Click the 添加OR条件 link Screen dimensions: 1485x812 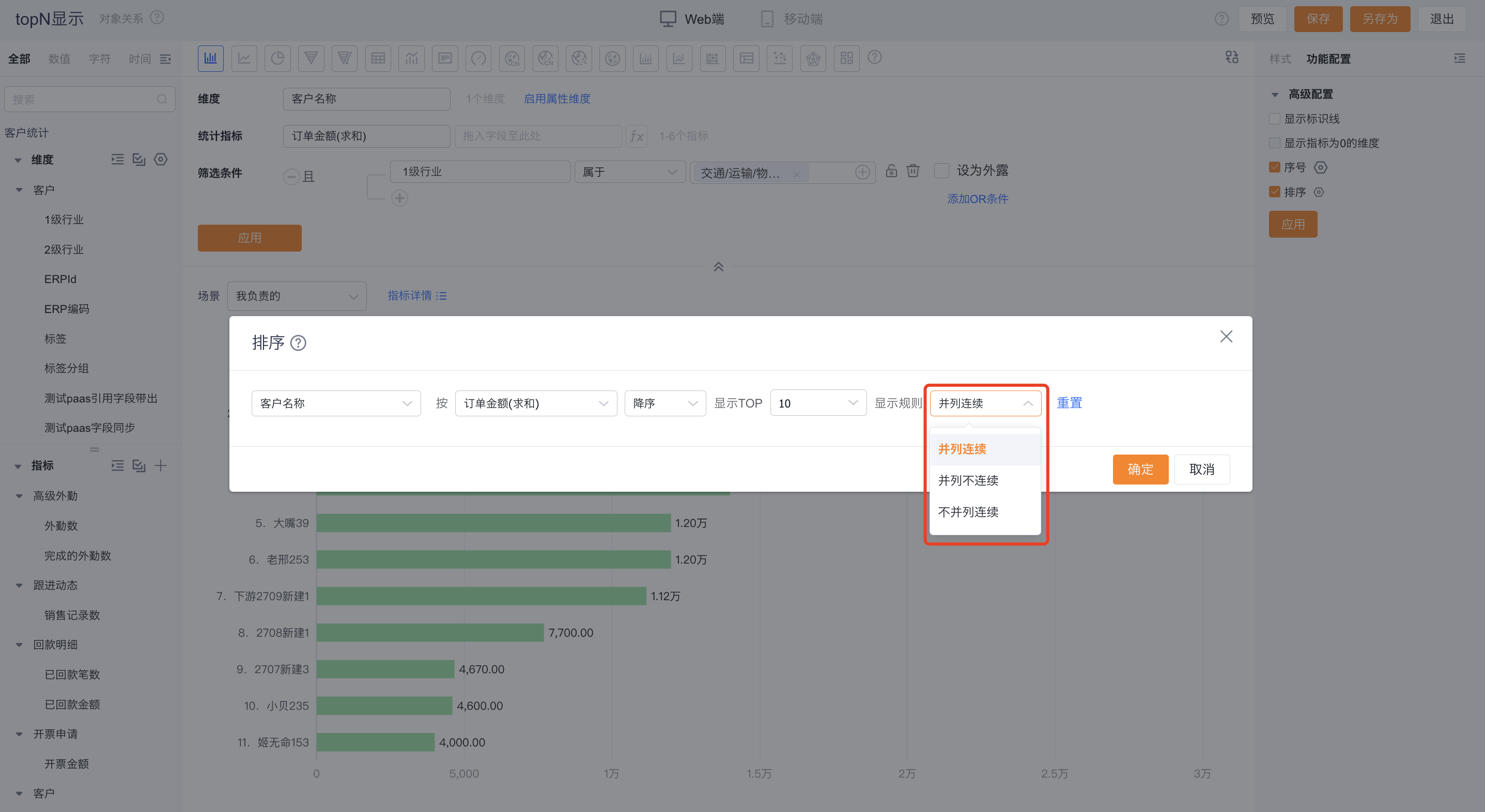[x=977, y=198]
